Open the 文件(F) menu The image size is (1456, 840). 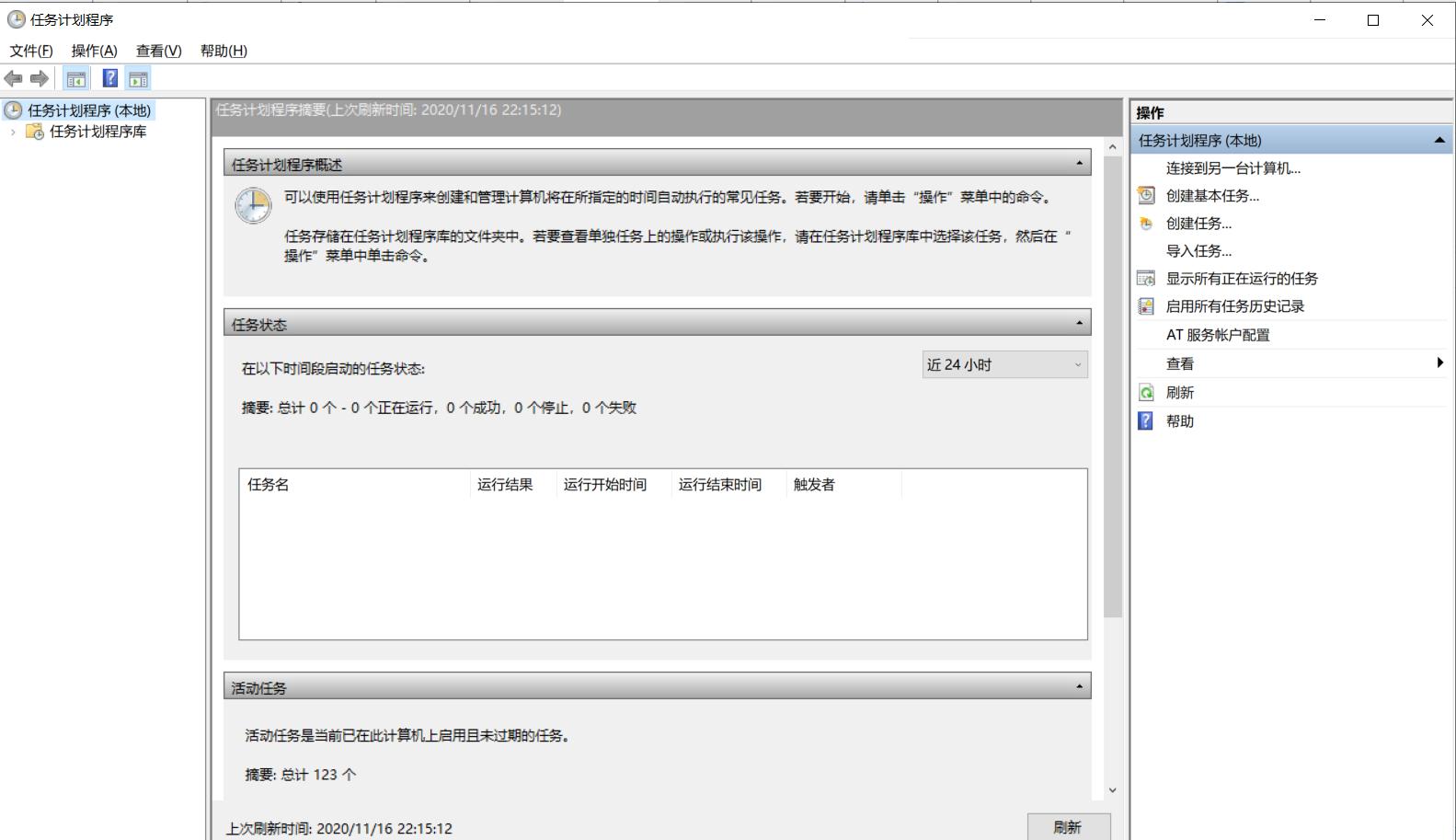point(31,51)
